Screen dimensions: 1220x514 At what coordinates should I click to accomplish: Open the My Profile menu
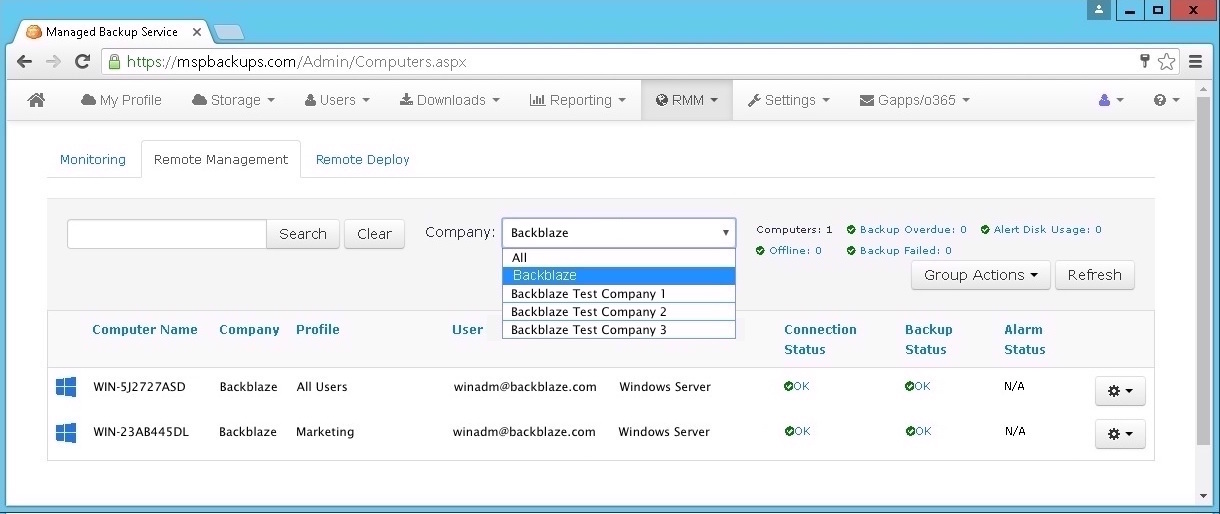pyautogui.click(x=121, y=100)
